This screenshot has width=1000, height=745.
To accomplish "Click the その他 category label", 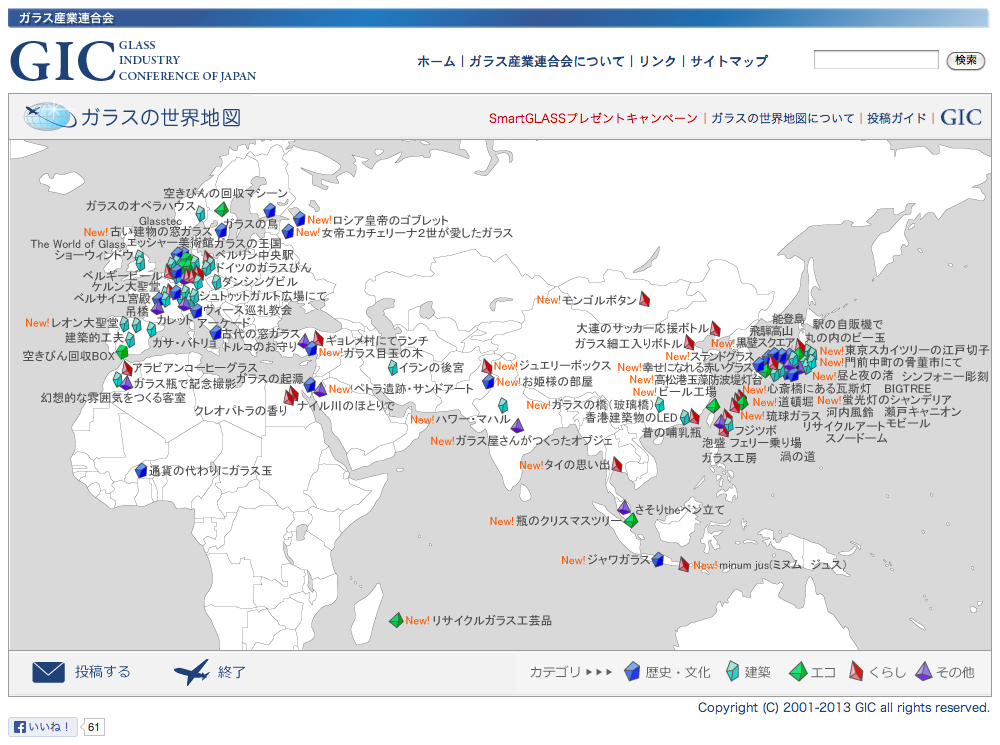I will 955,672.
